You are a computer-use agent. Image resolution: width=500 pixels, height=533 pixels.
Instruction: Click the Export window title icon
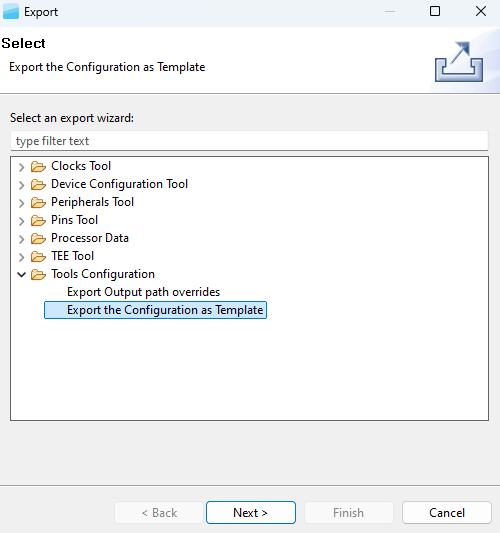click(x=11, y=12)
